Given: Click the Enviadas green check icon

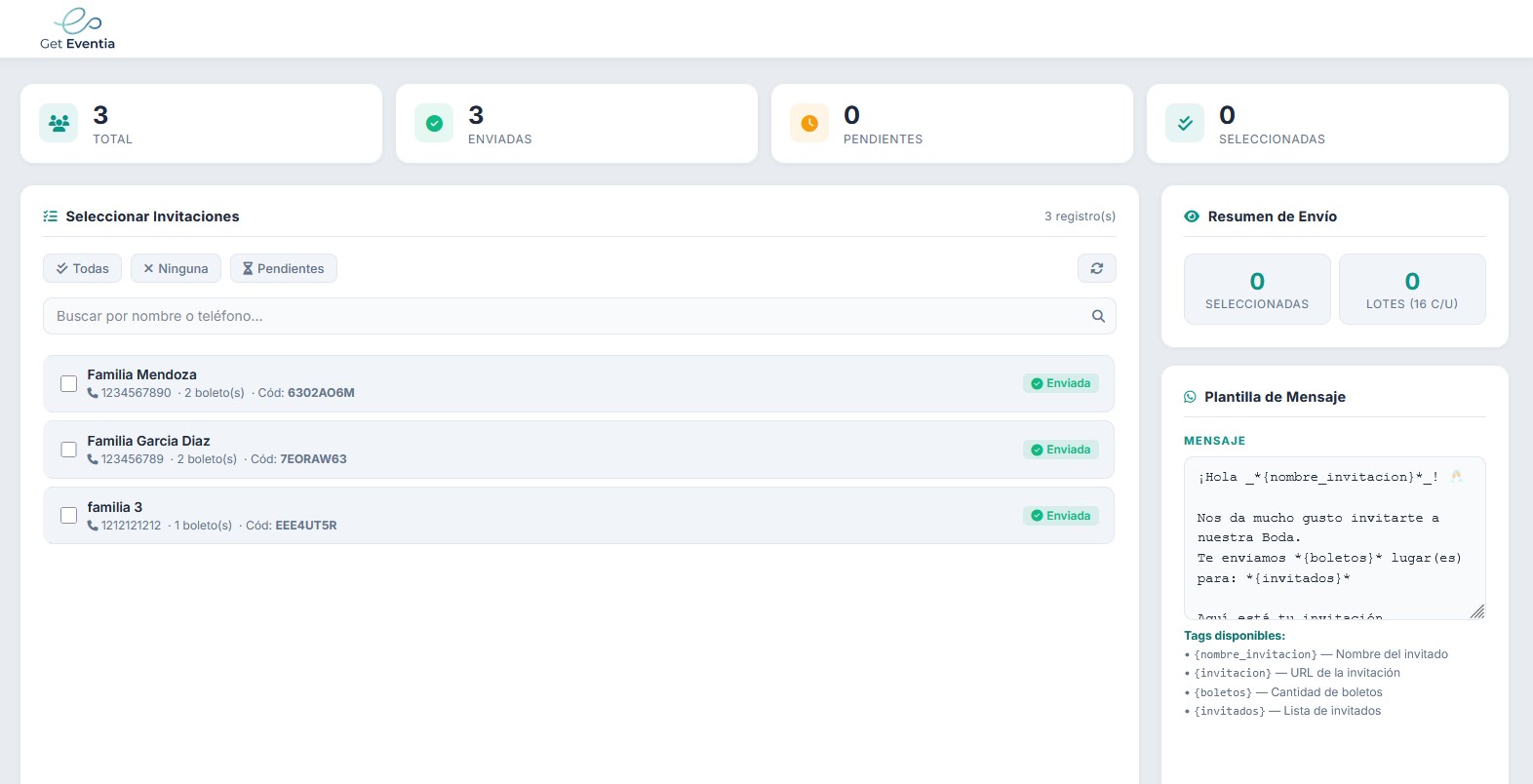Looking at the screenshot, I should point(434,124).
